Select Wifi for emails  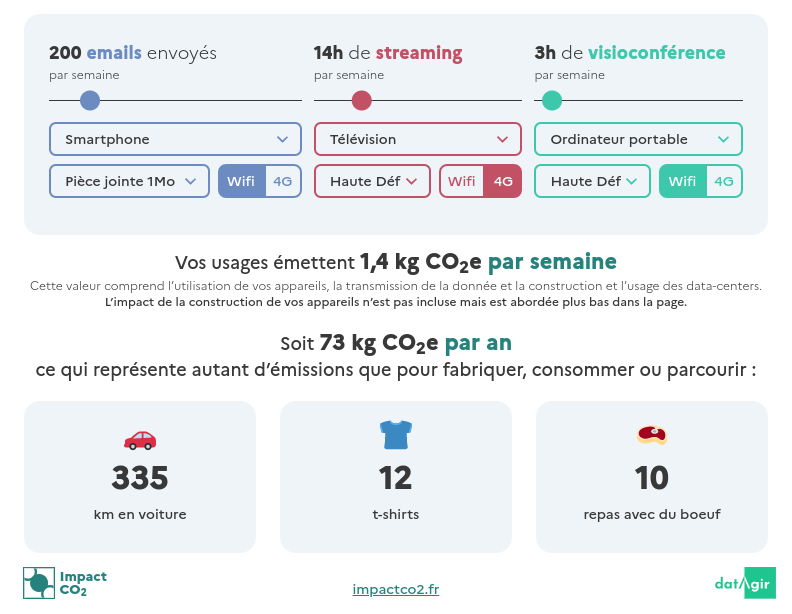point(241,181)
